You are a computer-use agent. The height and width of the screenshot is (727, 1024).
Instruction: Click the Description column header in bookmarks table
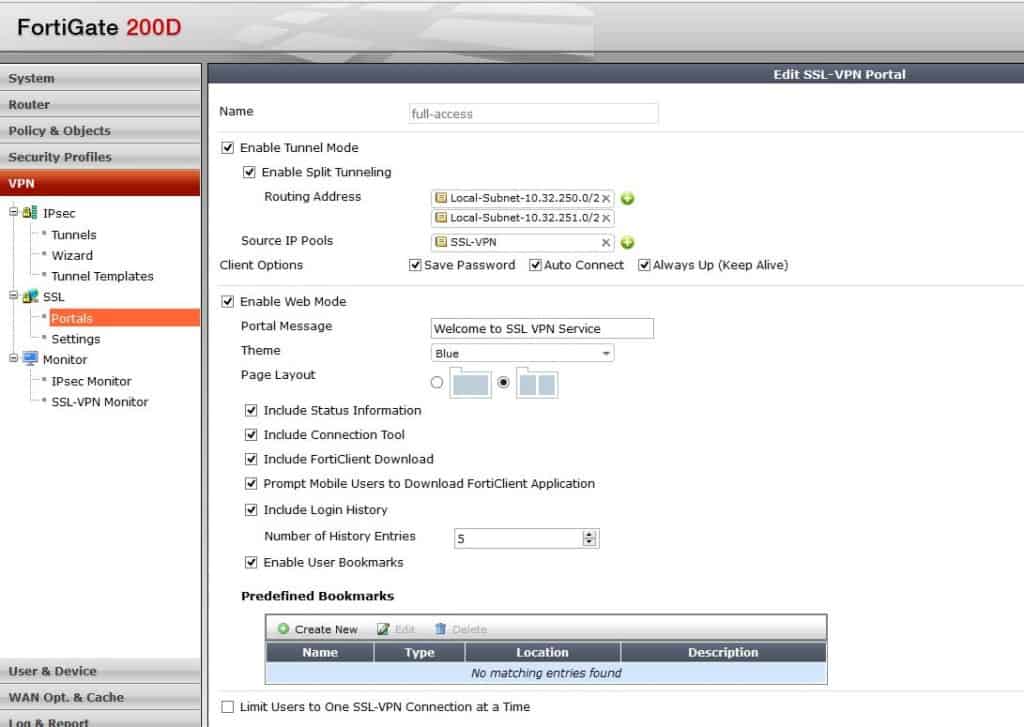pos(724,652)
